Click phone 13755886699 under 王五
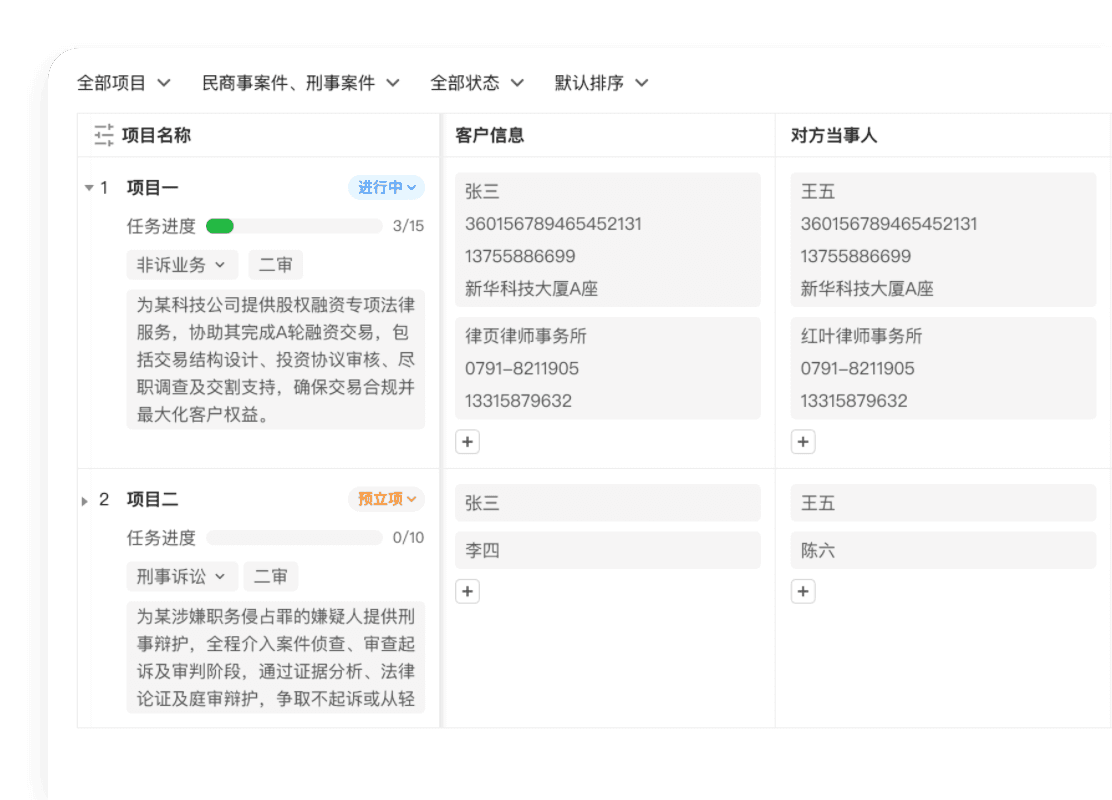Viewport: 1112px width, 800px height. click(x=855, y=256)
